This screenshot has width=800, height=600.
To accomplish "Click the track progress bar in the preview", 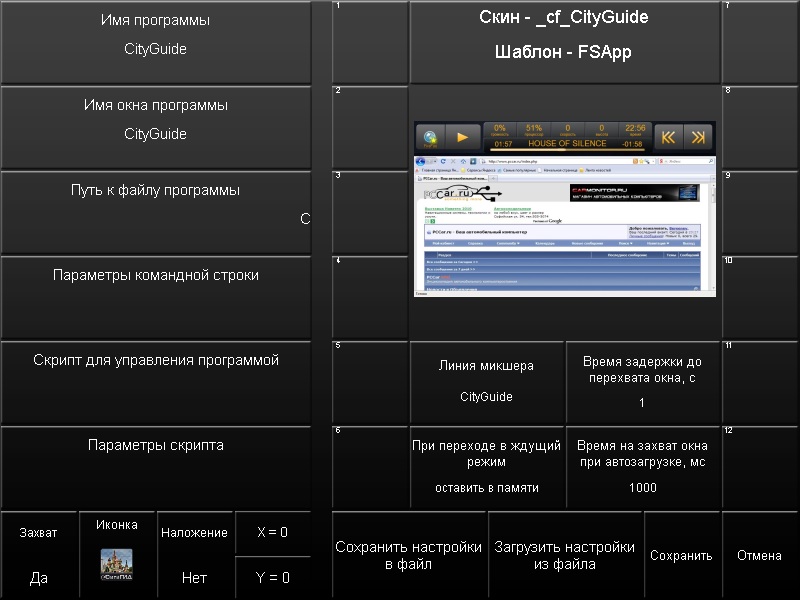I will coord(567,151).
